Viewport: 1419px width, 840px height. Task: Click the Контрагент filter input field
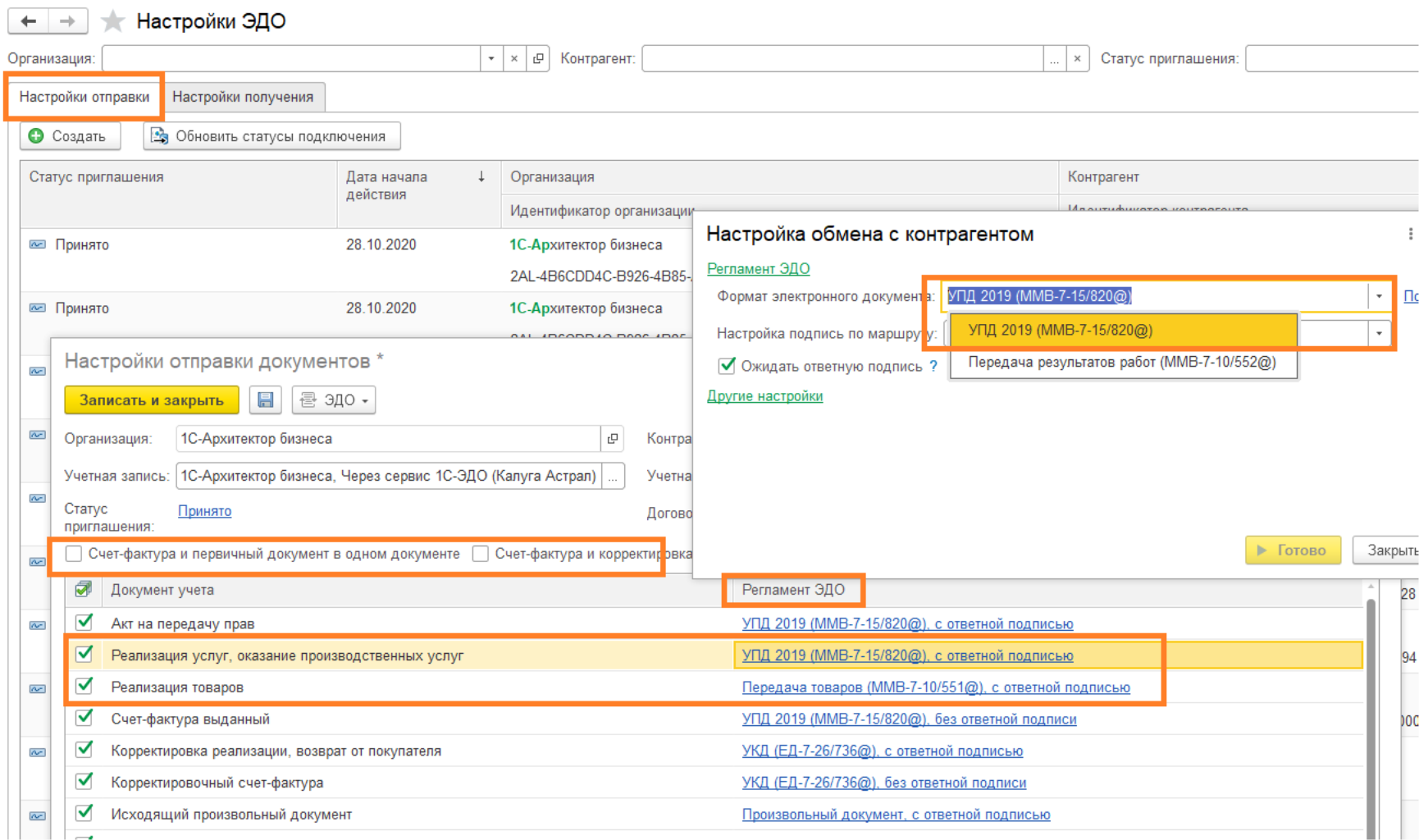[x=842, y=59]
